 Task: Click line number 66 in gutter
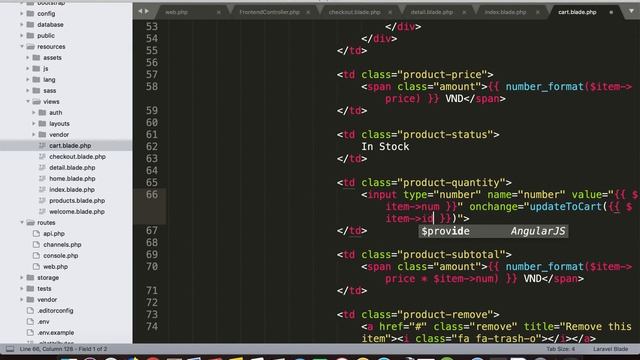coord(151,195)
